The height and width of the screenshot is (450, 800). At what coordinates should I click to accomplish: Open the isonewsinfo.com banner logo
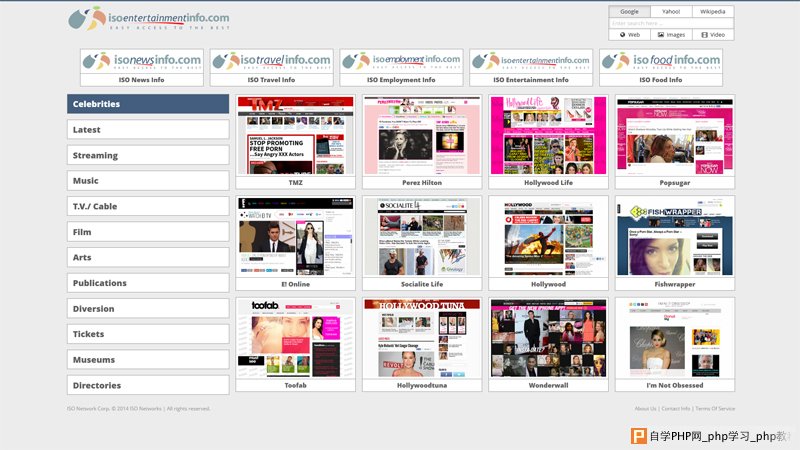tap(142, 61)
